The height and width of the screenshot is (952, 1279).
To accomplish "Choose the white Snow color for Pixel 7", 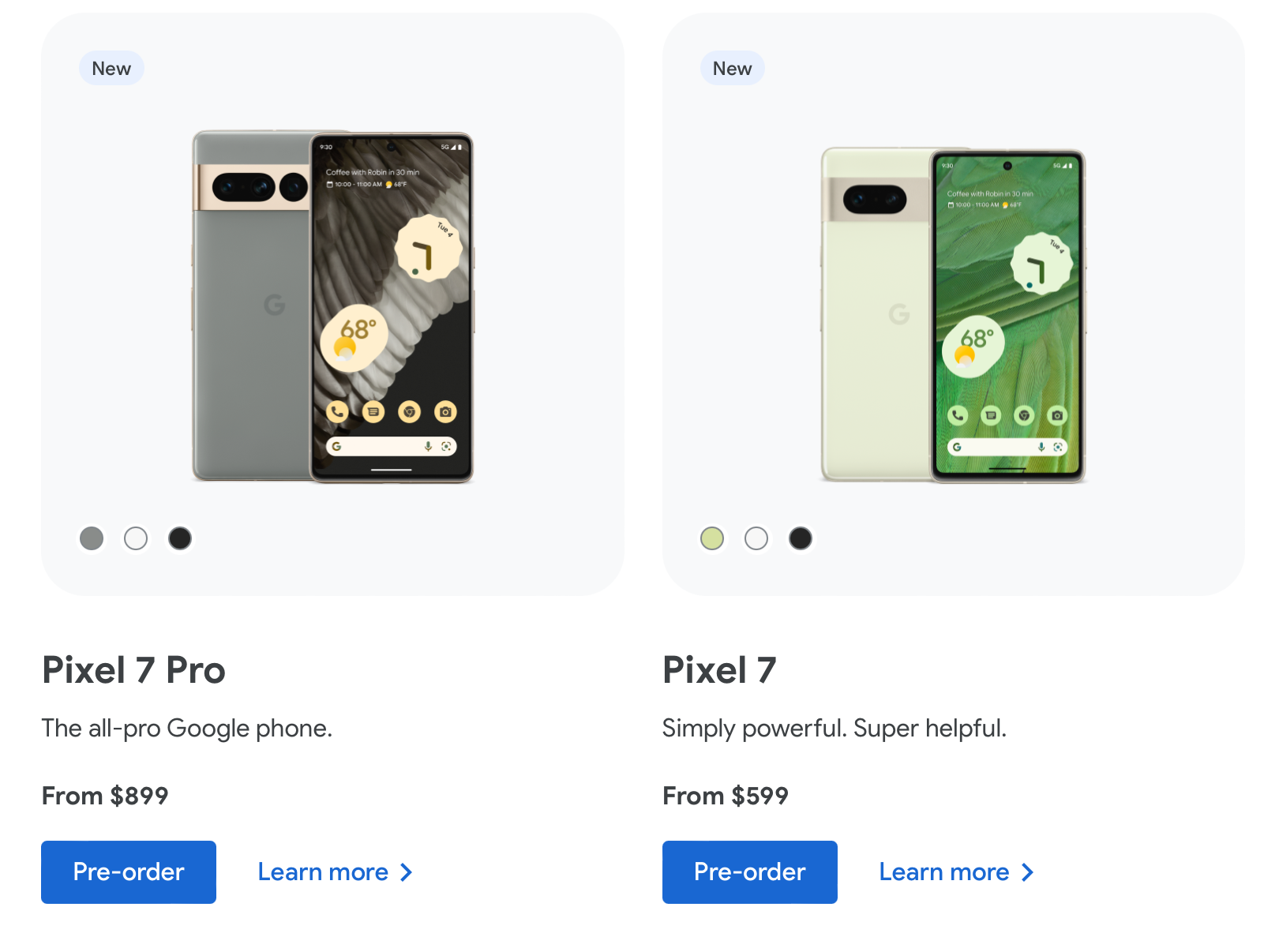I will pyautogui.click(x=756, y=538).
